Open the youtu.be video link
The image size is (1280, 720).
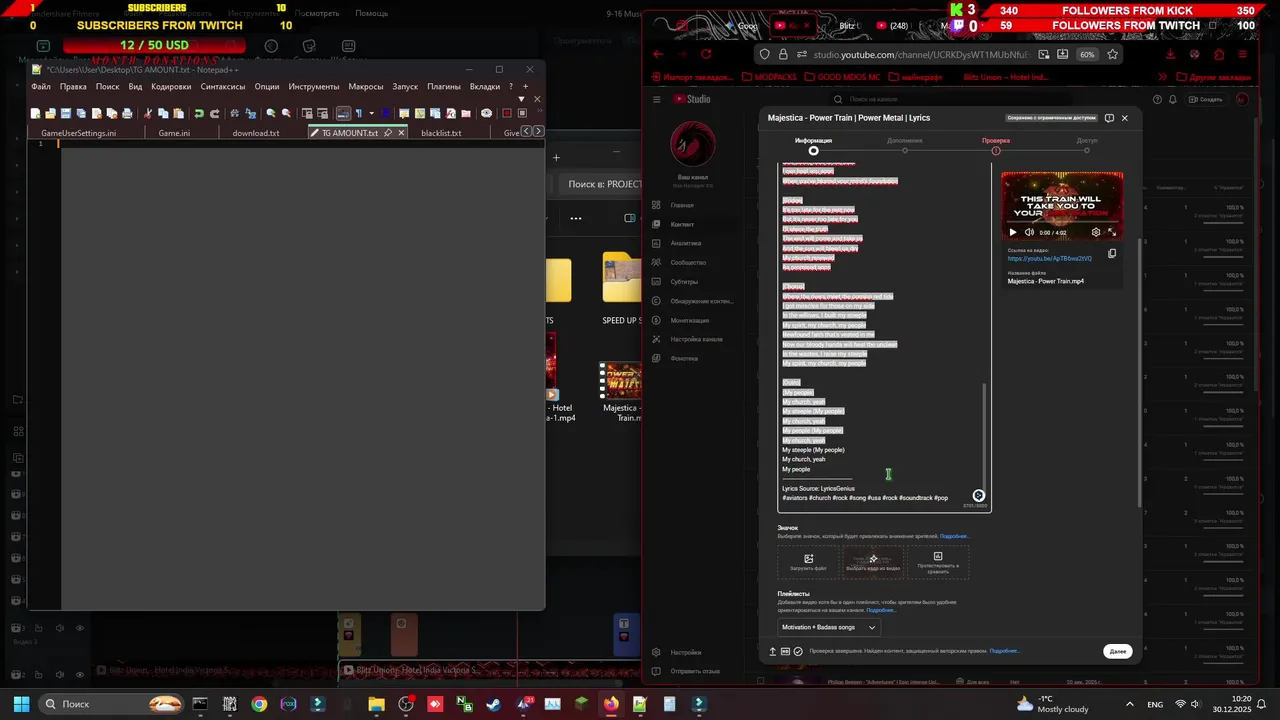pos(1049,259)
